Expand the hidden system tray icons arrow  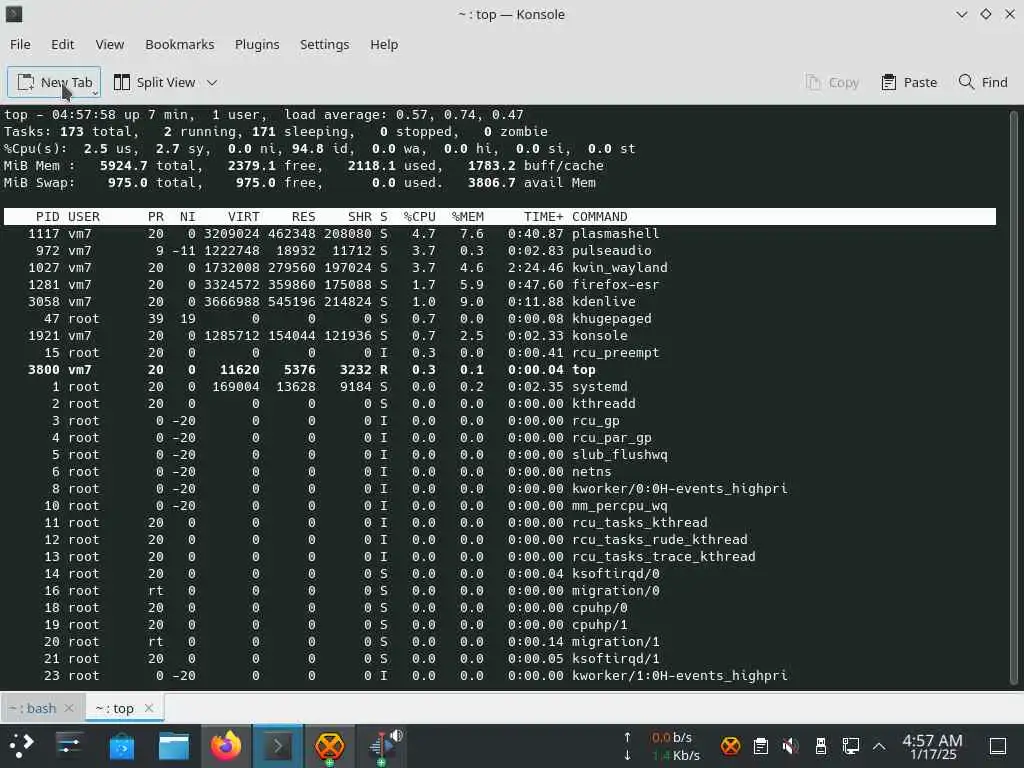click(879, 746)
